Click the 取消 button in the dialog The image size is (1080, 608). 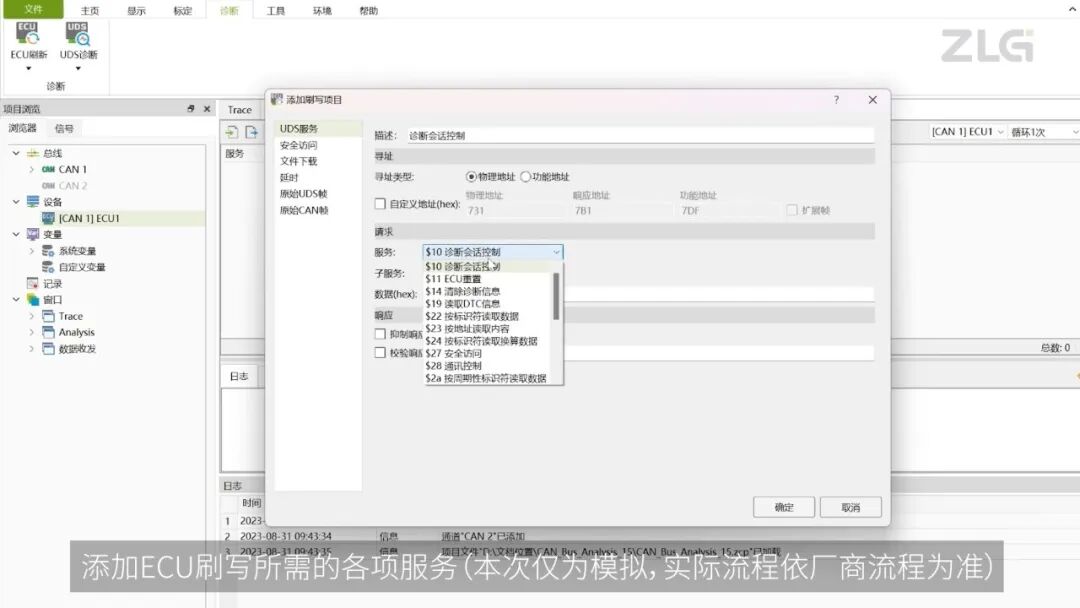click(850, 508)
